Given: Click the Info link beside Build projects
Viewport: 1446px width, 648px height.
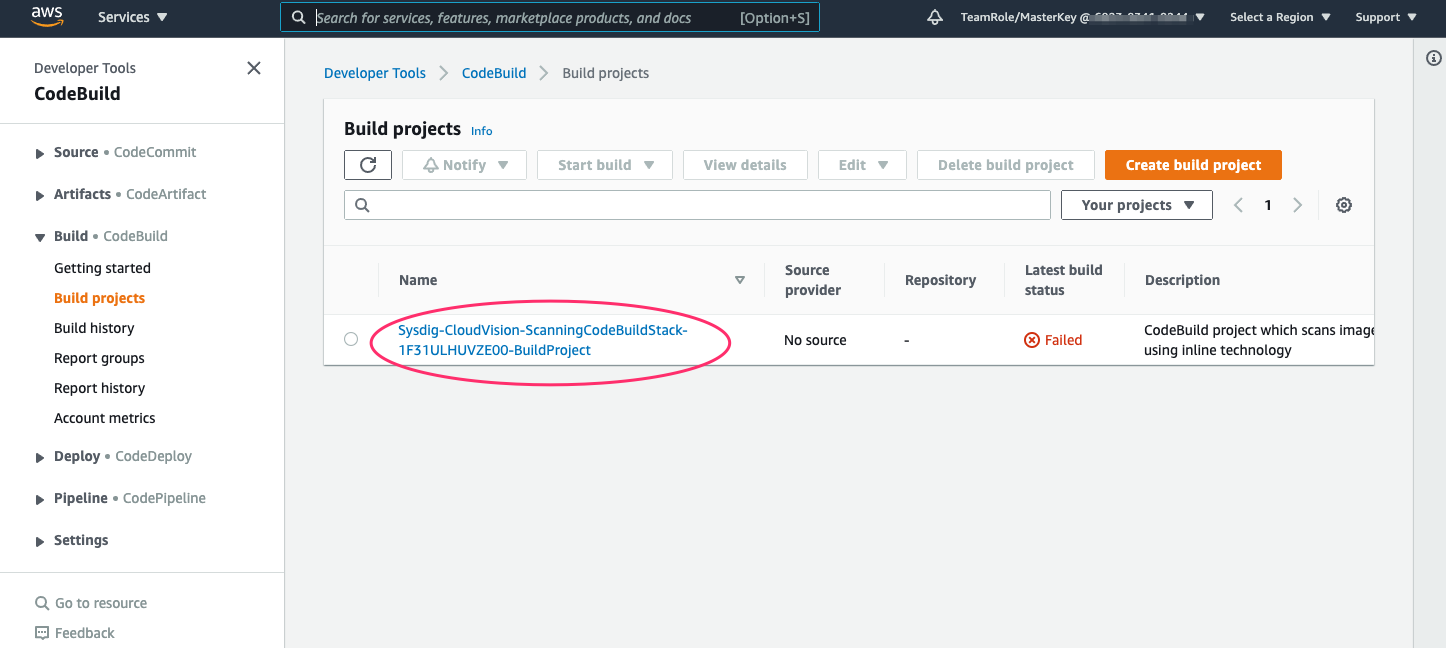Looking at the screenshot, I should pos(482,131).
